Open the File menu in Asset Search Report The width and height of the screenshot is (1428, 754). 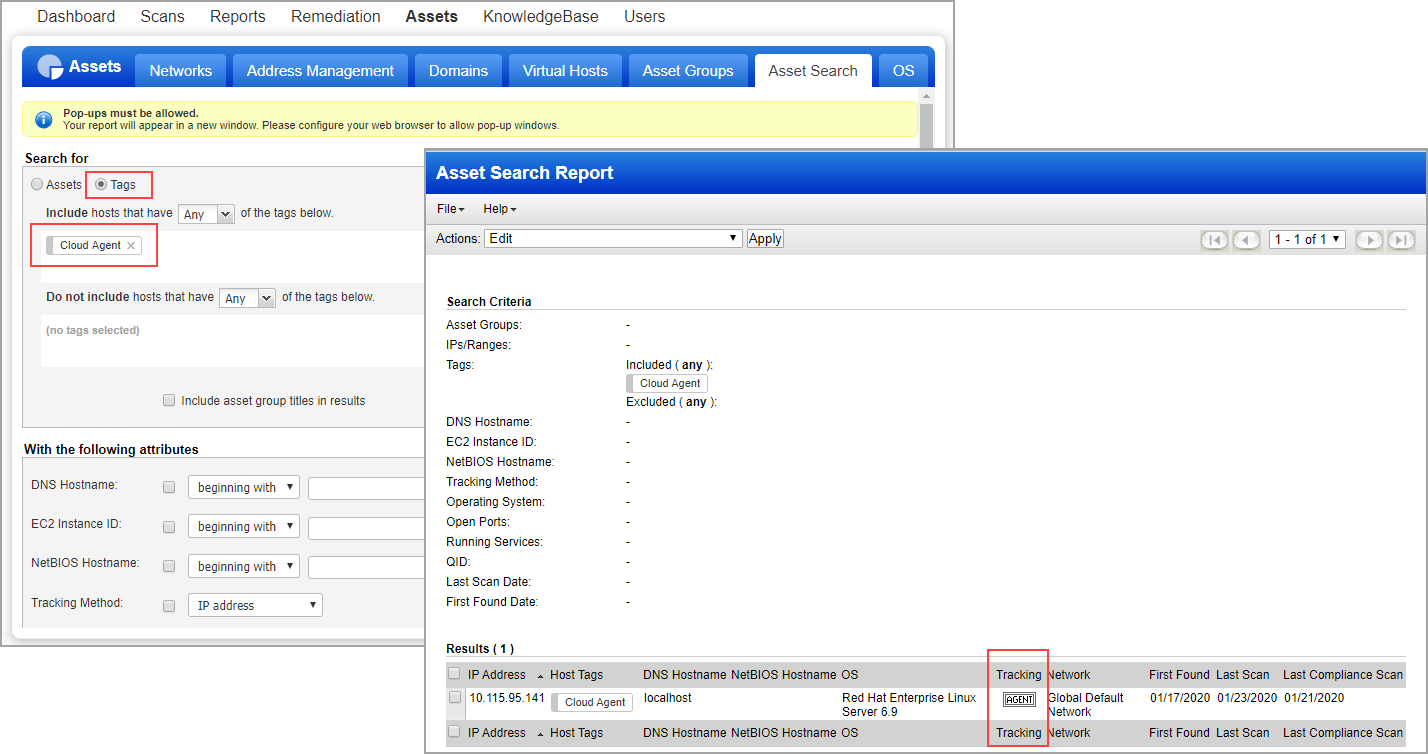click(x=450, y=209)
